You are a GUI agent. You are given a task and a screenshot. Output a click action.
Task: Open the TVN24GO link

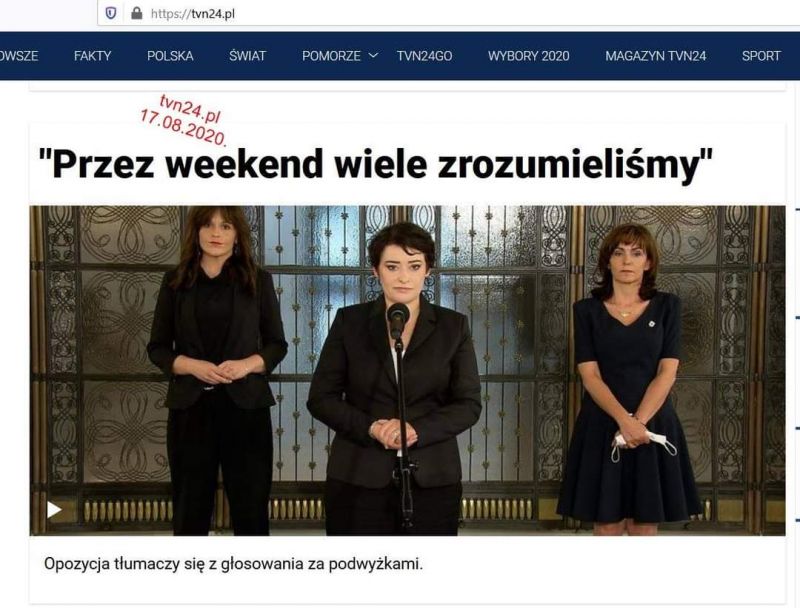click(424, 56)
